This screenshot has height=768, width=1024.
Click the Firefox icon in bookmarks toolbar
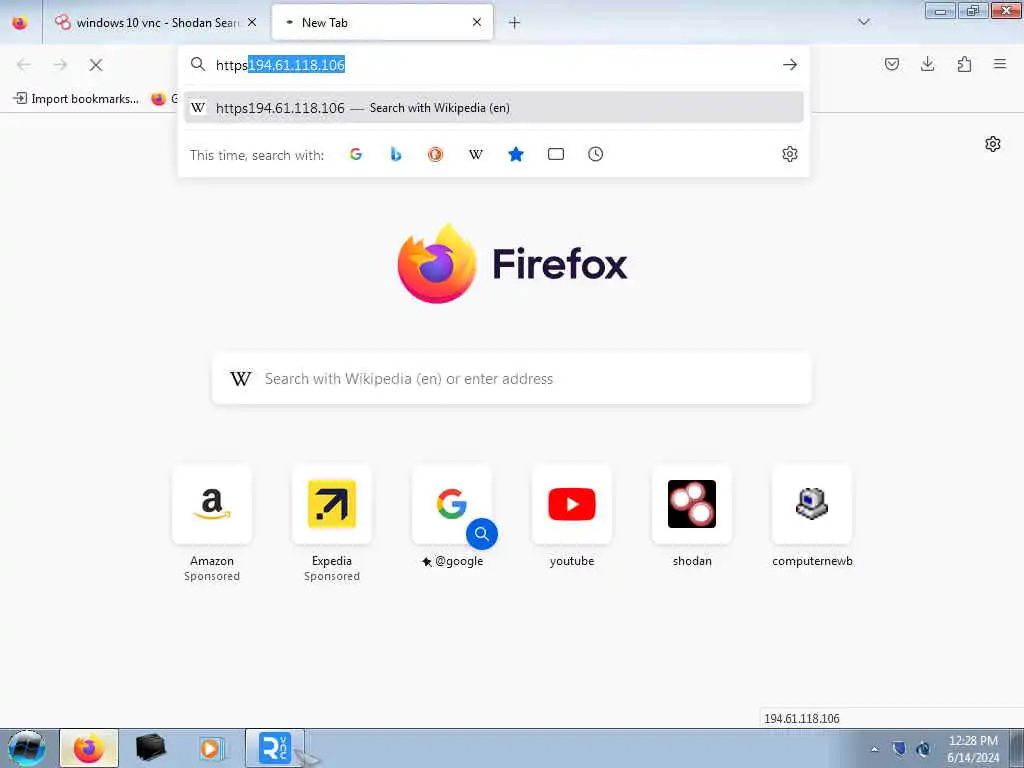159,99
